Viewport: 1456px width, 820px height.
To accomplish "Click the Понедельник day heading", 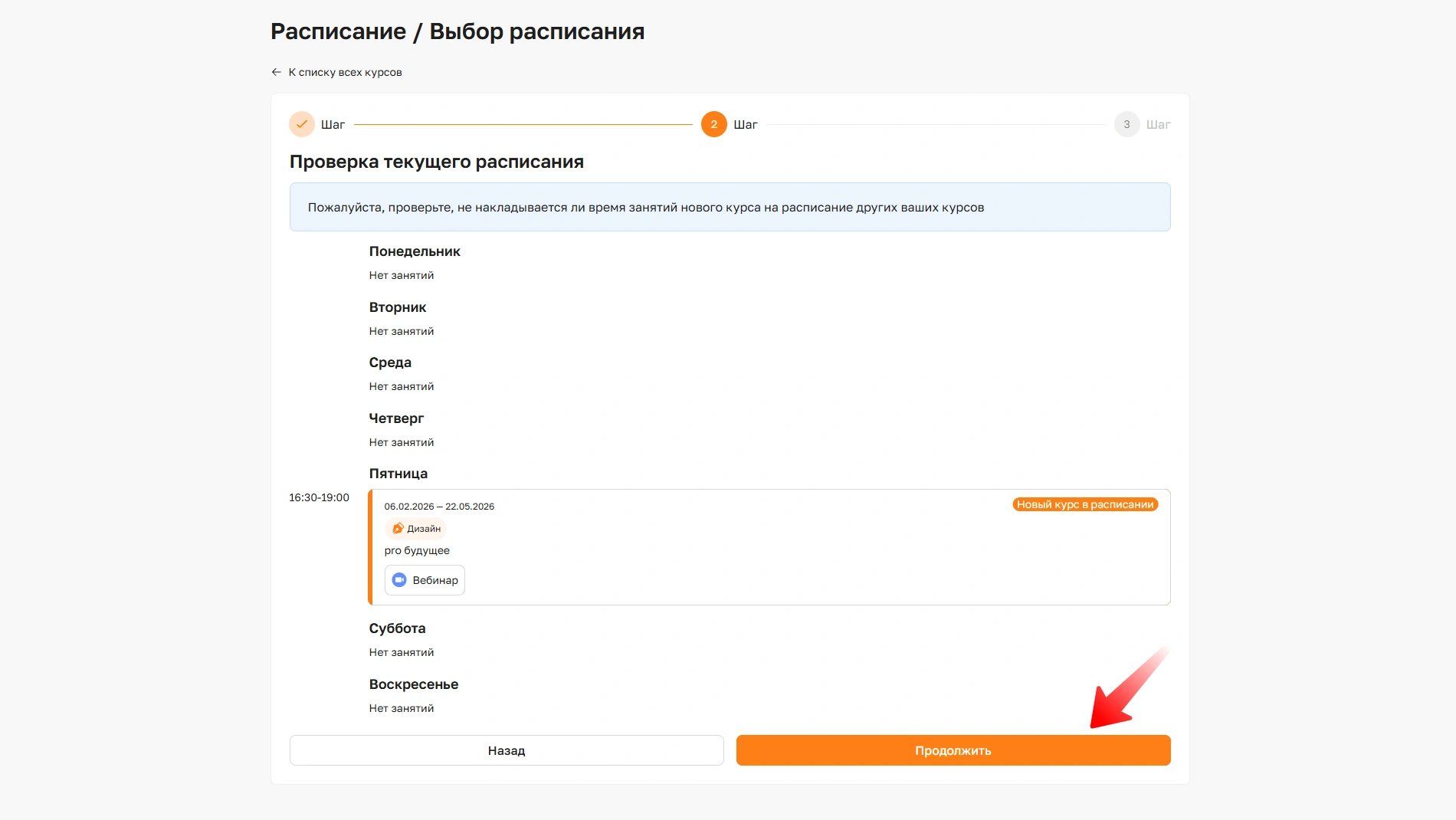I will click(x=415, y=251).
